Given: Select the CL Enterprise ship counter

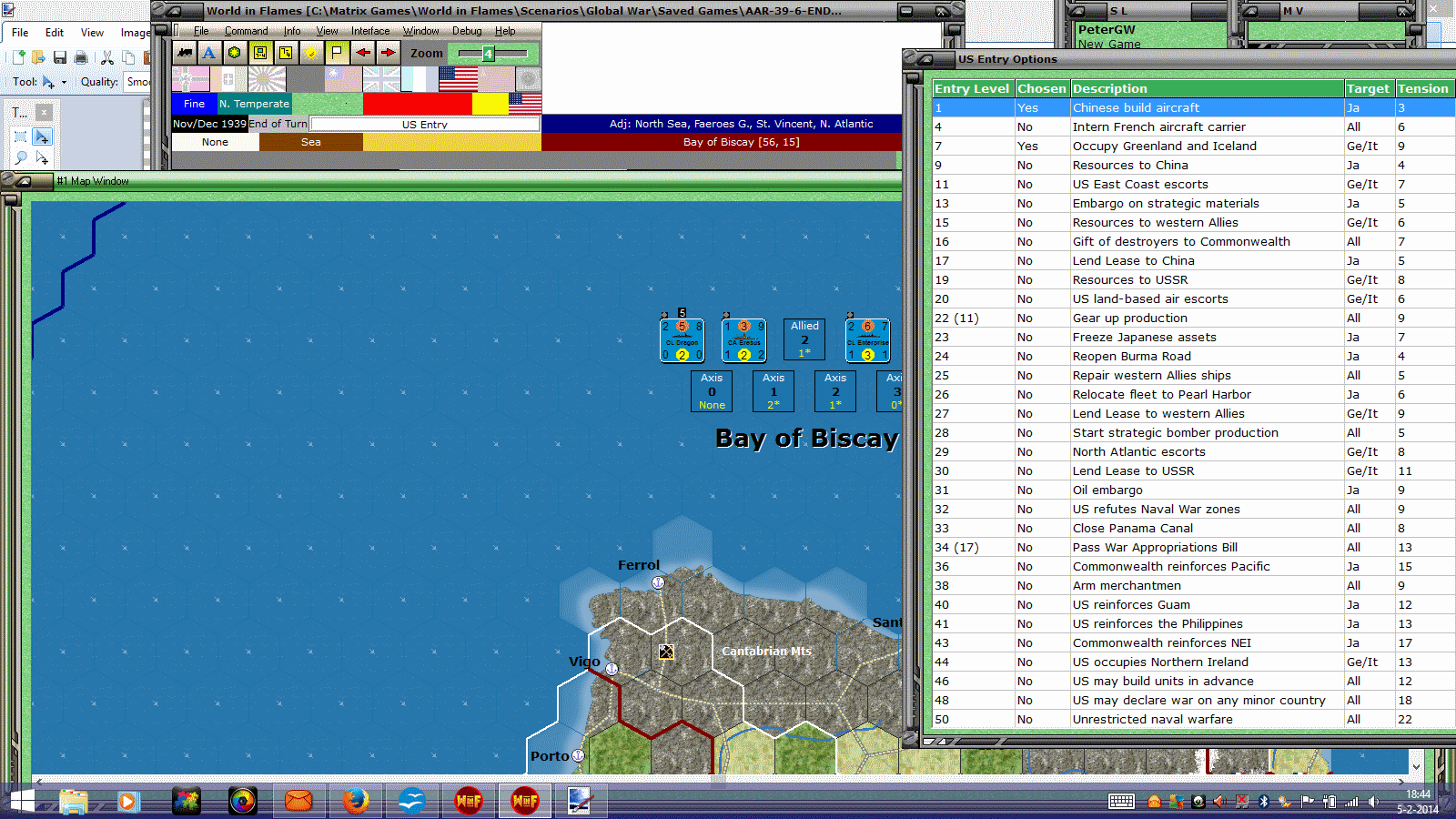Looking at the screenshot, I should point(868,340).
